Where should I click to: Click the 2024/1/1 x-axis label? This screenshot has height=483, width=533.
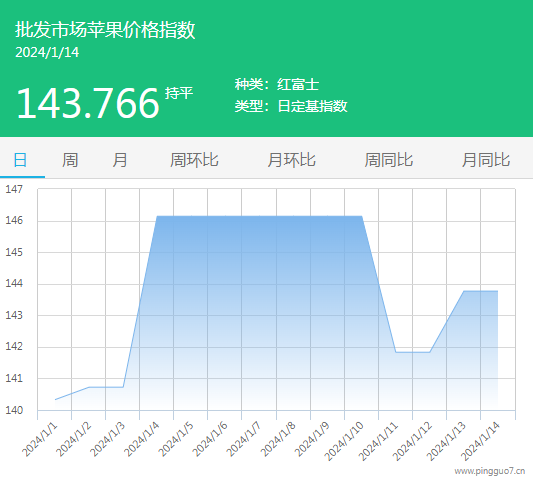(x=40, y=439)
